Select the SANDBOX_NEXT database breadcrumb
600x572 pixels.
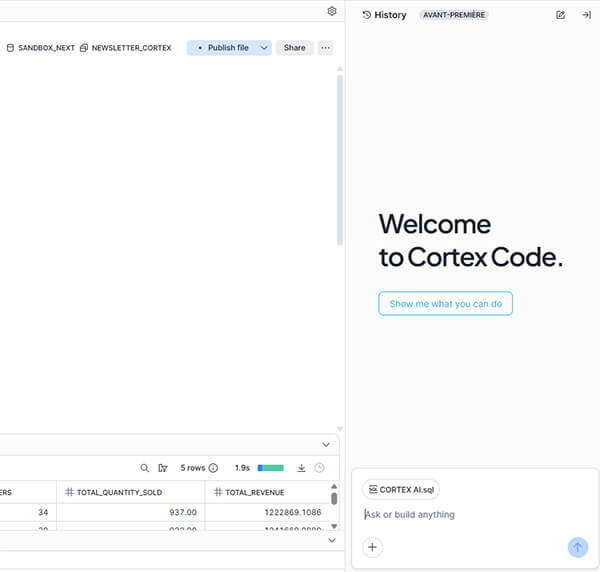pos(40,48)
